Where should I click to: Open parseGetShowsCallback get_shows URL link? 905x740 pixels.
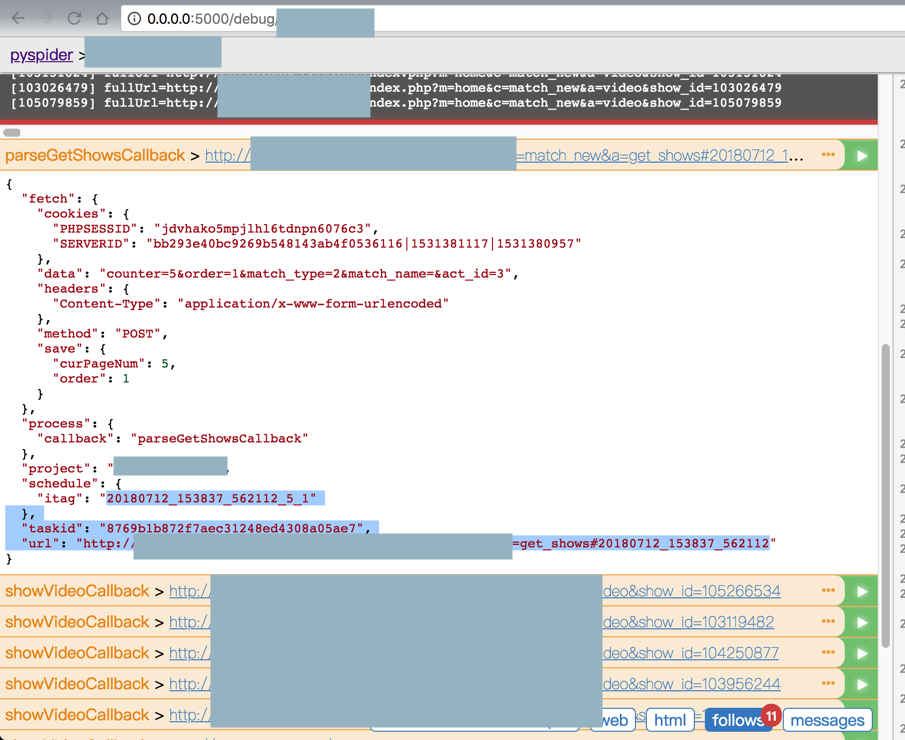[496, 155]
